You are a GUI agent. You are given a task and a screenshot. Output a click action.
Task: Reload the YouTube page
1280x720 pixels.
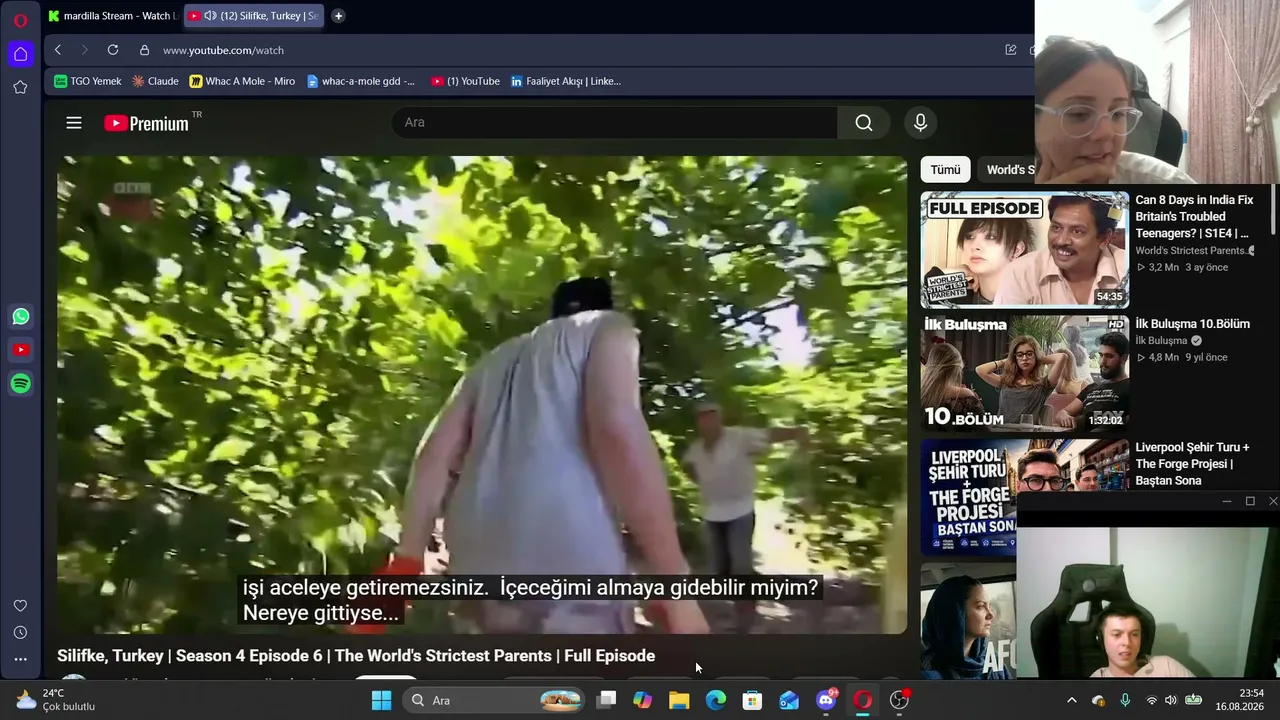point(113,50)
